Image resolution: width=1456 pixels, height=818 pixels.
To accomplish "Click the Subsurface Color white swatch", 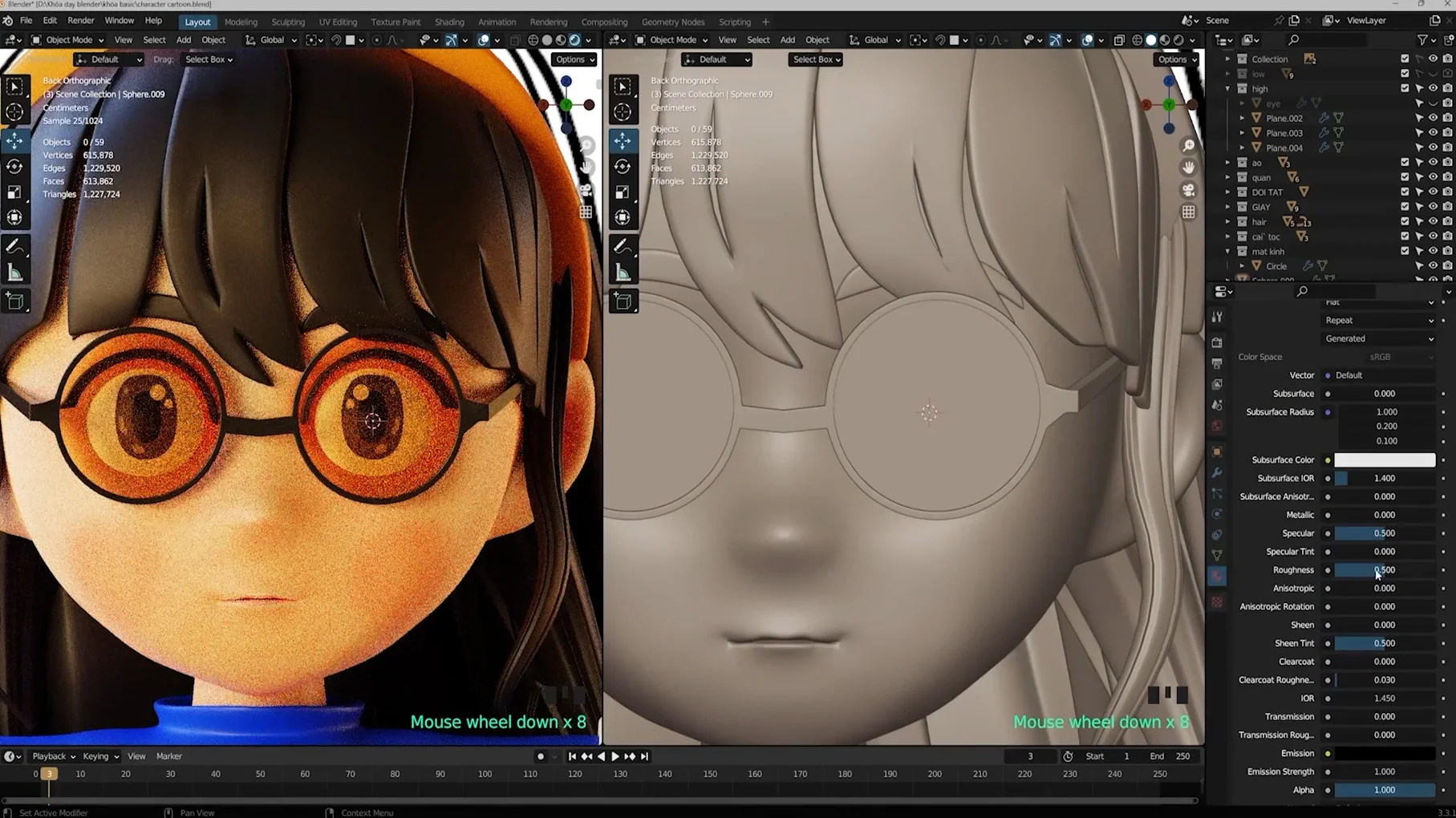I will [1385, 460].
